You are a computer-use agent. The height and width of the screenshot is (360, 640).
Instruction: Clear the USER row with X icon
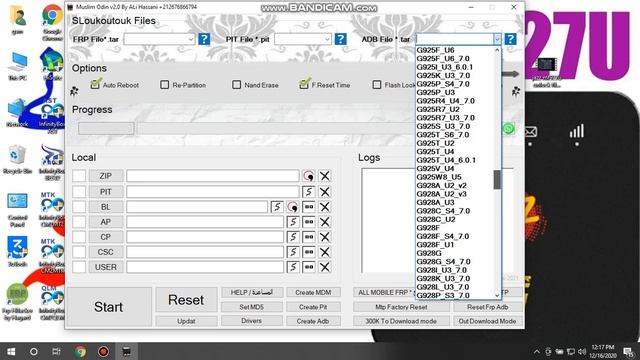pos(324,267)
